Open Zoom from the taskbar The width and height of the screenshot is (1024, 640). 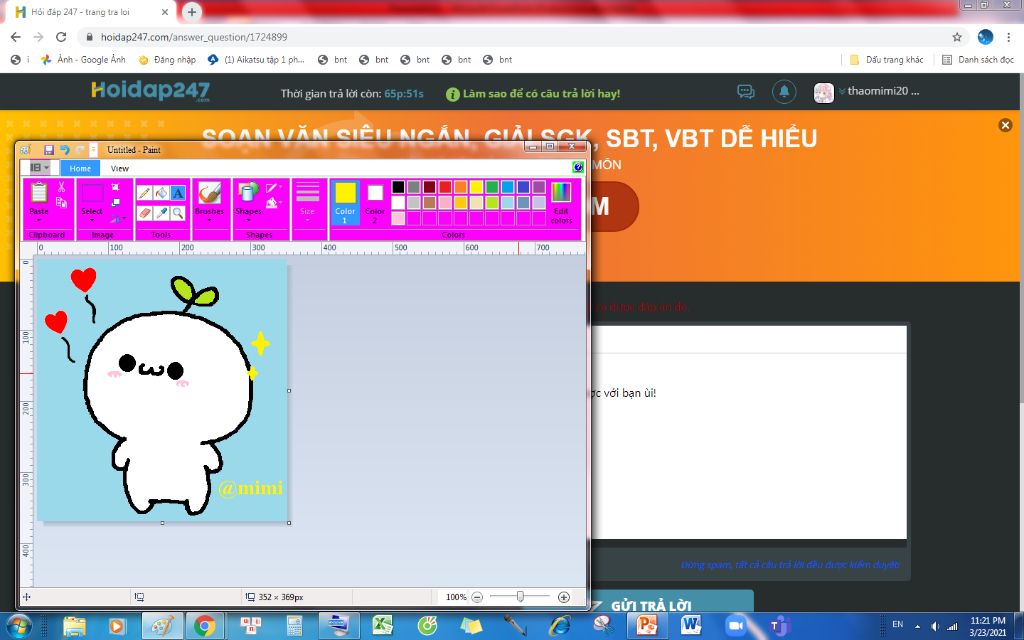click(735, 626)
